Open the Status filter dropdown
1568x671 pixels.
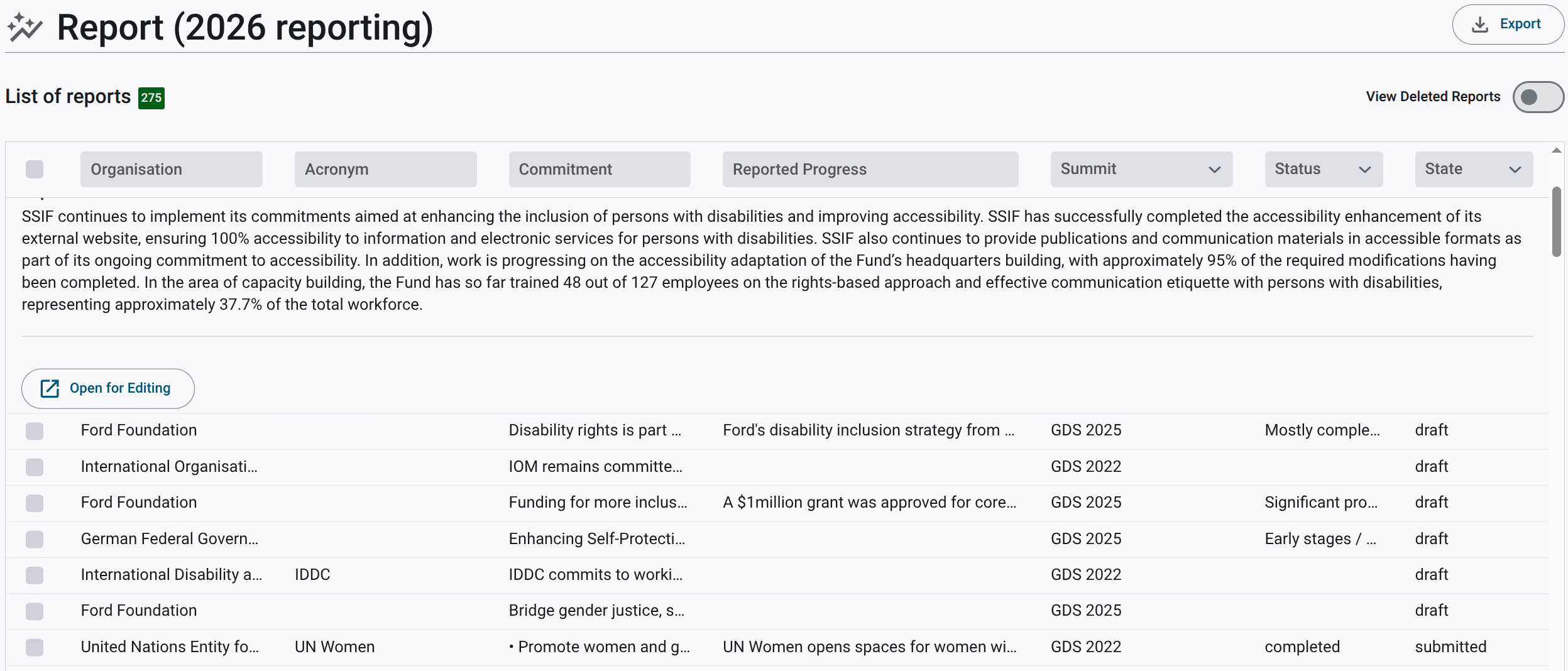pos(1324,169)
